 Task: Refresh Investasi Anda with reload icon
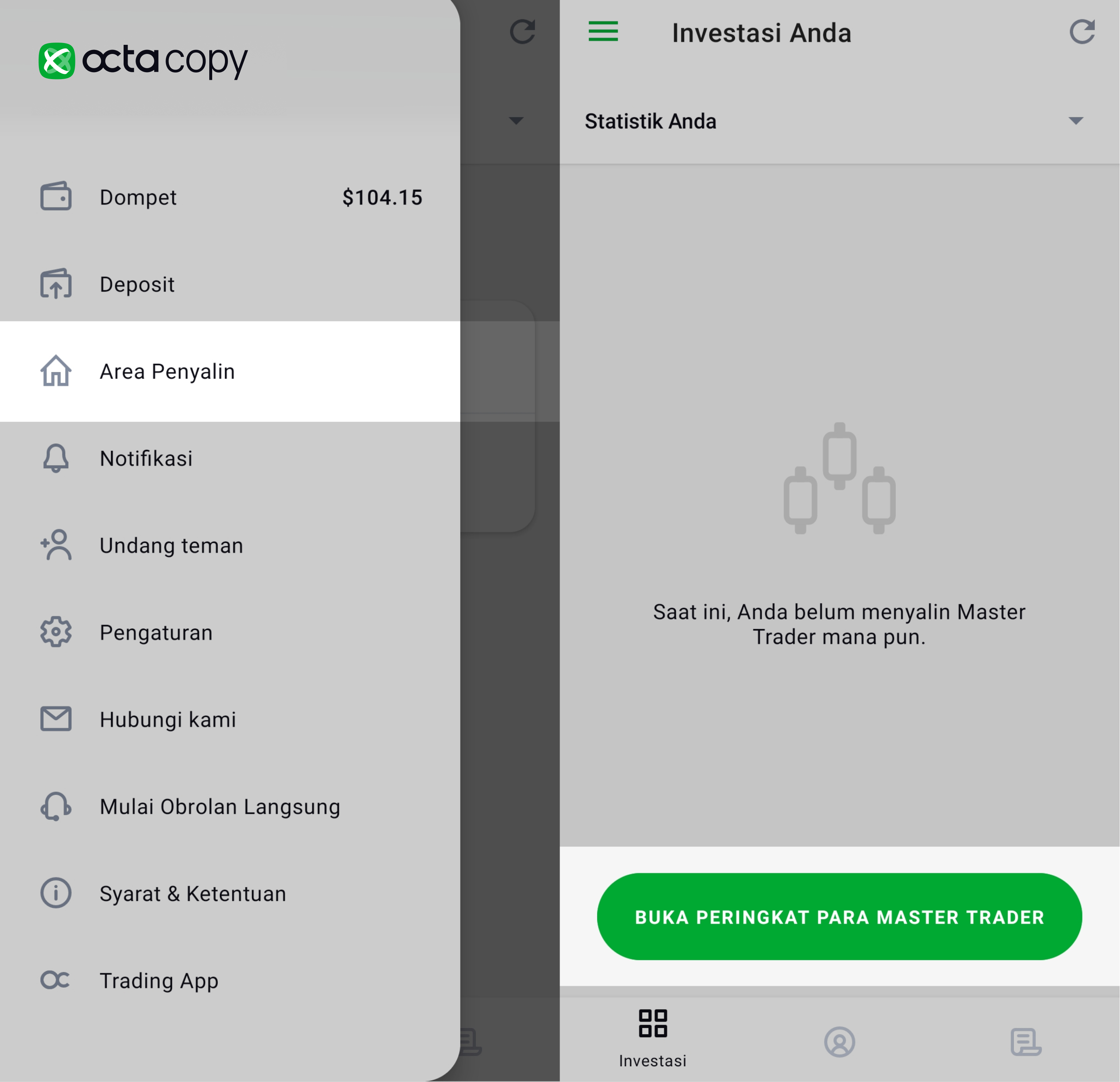[x=1082, y=31]
